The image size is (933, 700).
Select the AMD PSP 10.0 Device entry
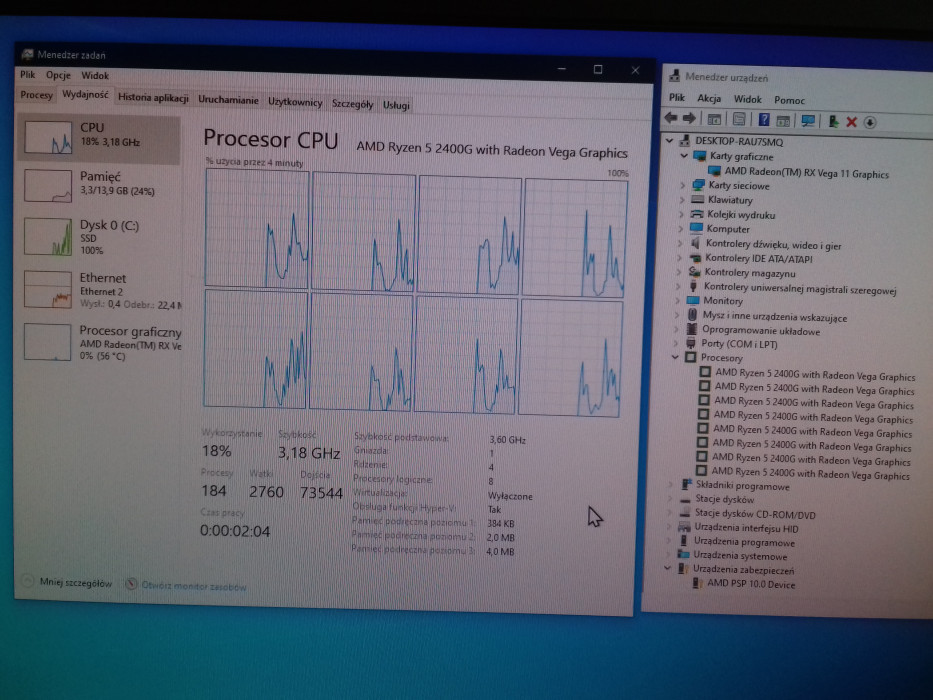coord(751,584)
